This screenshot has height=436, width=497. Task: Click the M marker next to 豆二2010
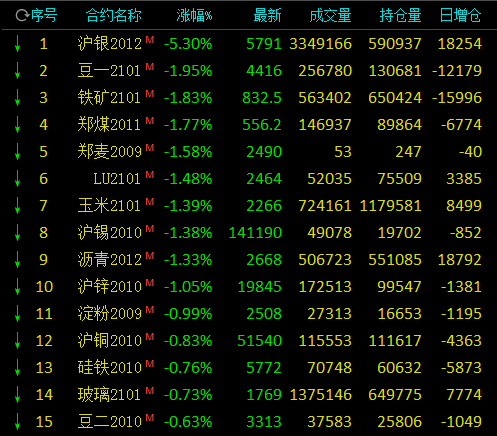150,418
